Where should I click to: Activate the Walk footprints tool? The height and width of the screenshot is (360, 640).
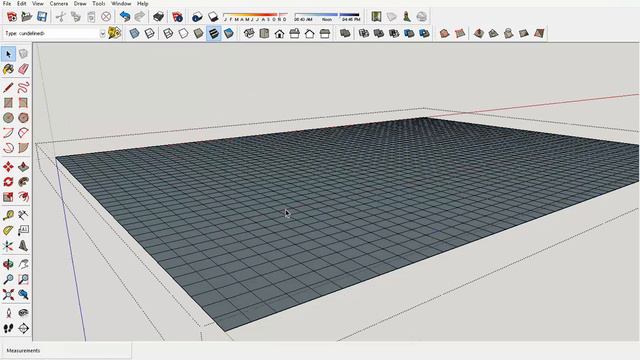[x=8, y=328]
